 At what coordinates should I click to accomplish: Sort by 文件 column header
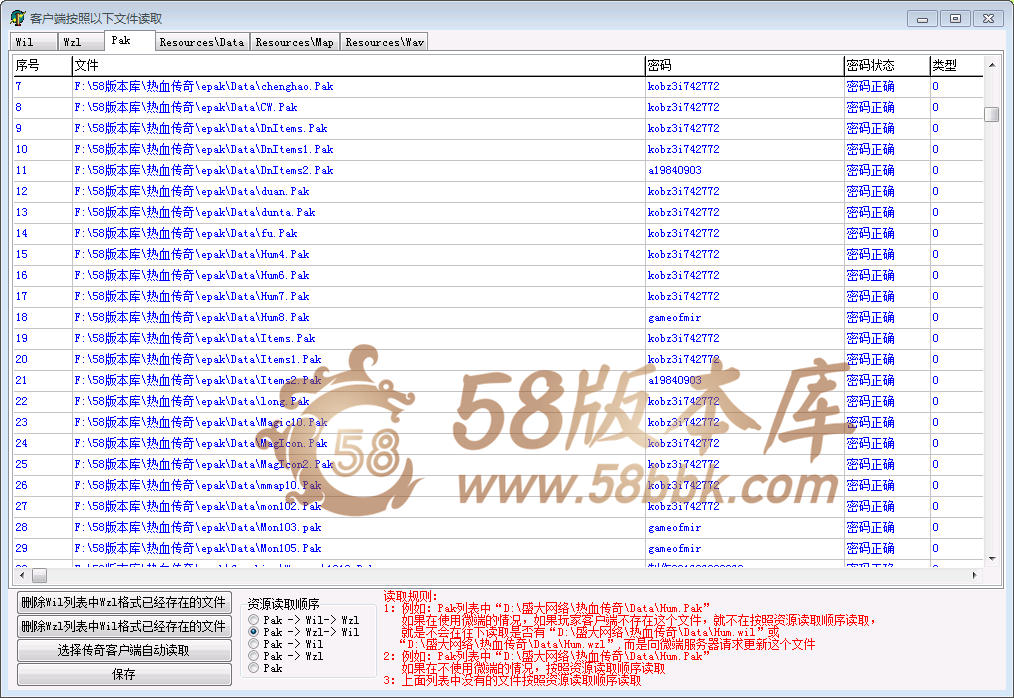pyautogui.click(x=358, y=65)
